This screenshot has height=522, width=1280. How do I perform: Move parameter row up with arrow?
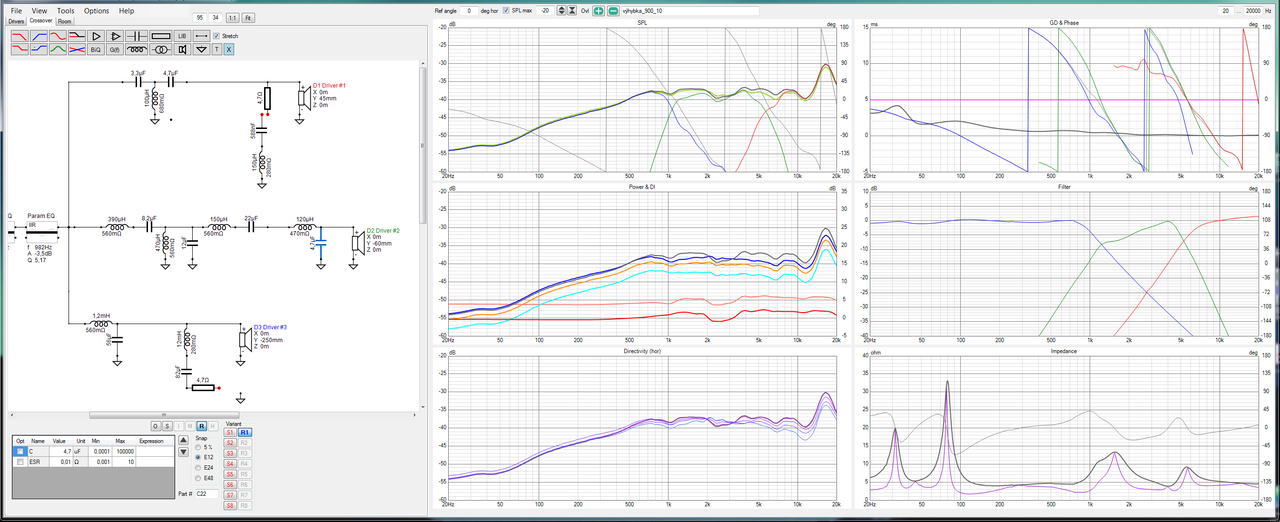183,440
